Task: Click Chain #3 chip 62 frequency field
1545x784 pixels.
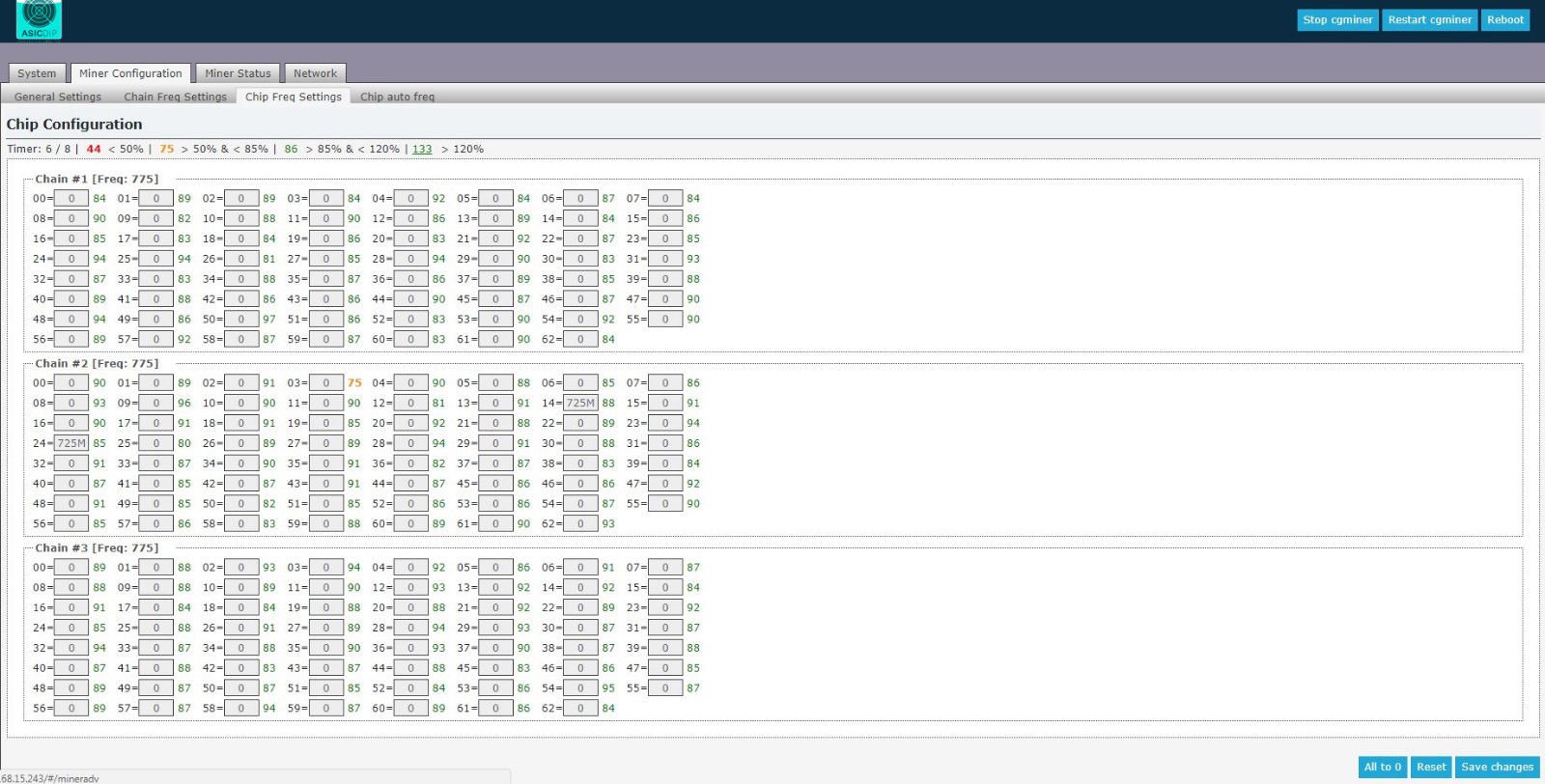Action: pyautogui.click(x=580, y=708)
